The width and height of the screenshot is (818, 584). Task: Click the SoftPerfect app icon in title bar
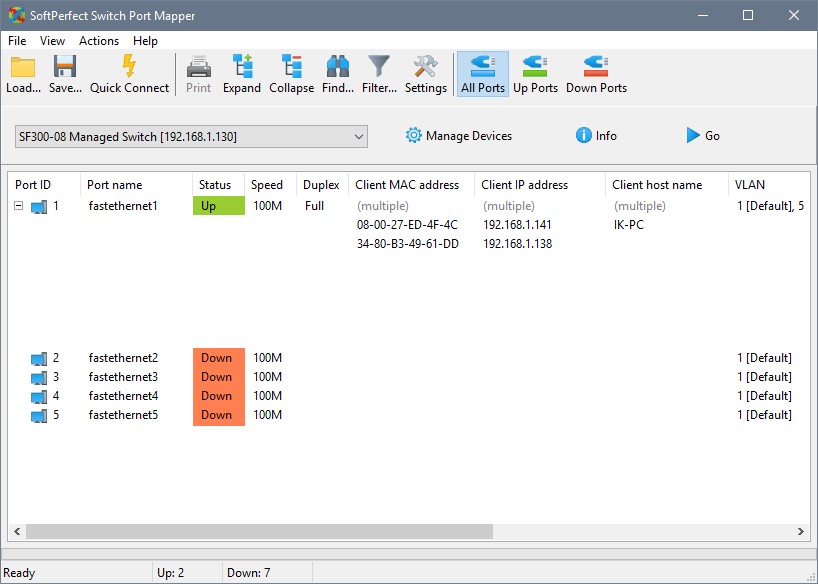[x=17, y=15]
